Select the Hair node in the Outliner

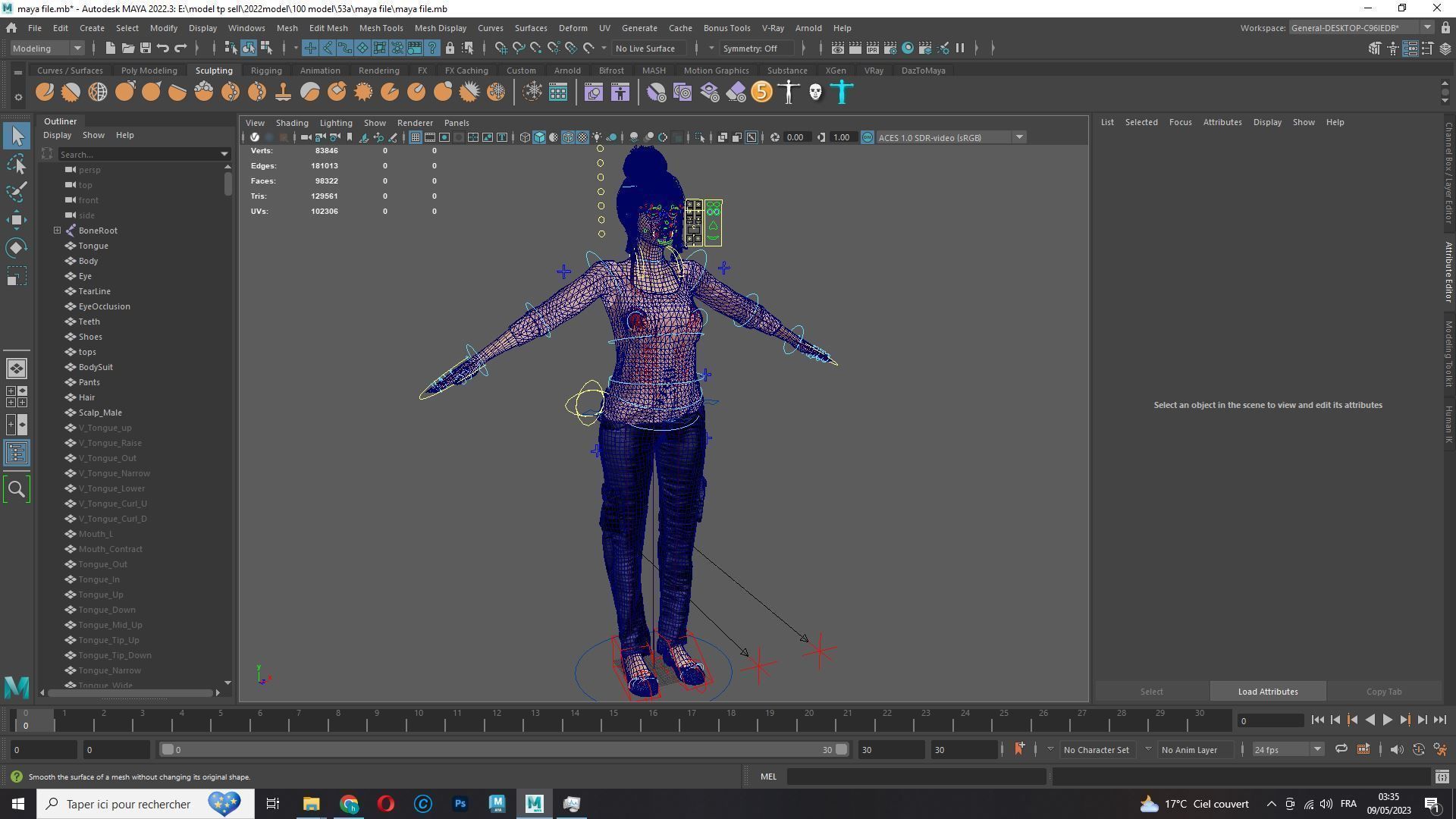coord(86,397)
